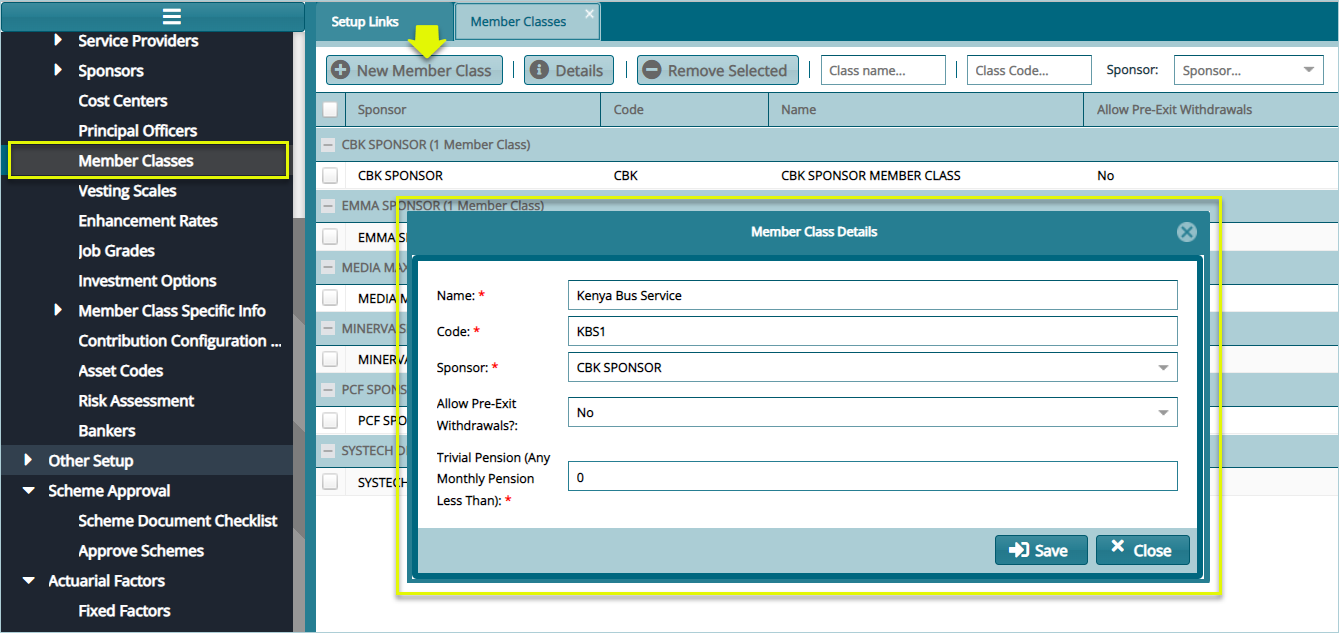Open Principal Officers from the sidebar

coord(138,131)
